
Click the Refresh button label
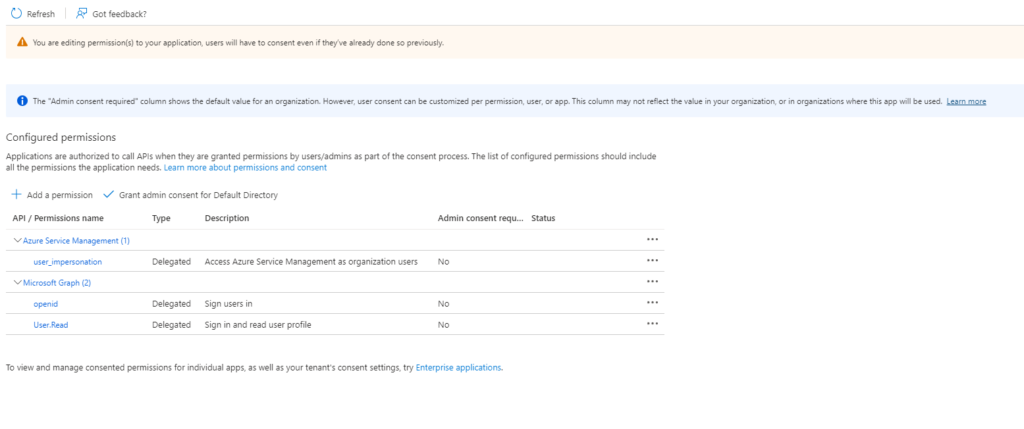pos(41,14)
